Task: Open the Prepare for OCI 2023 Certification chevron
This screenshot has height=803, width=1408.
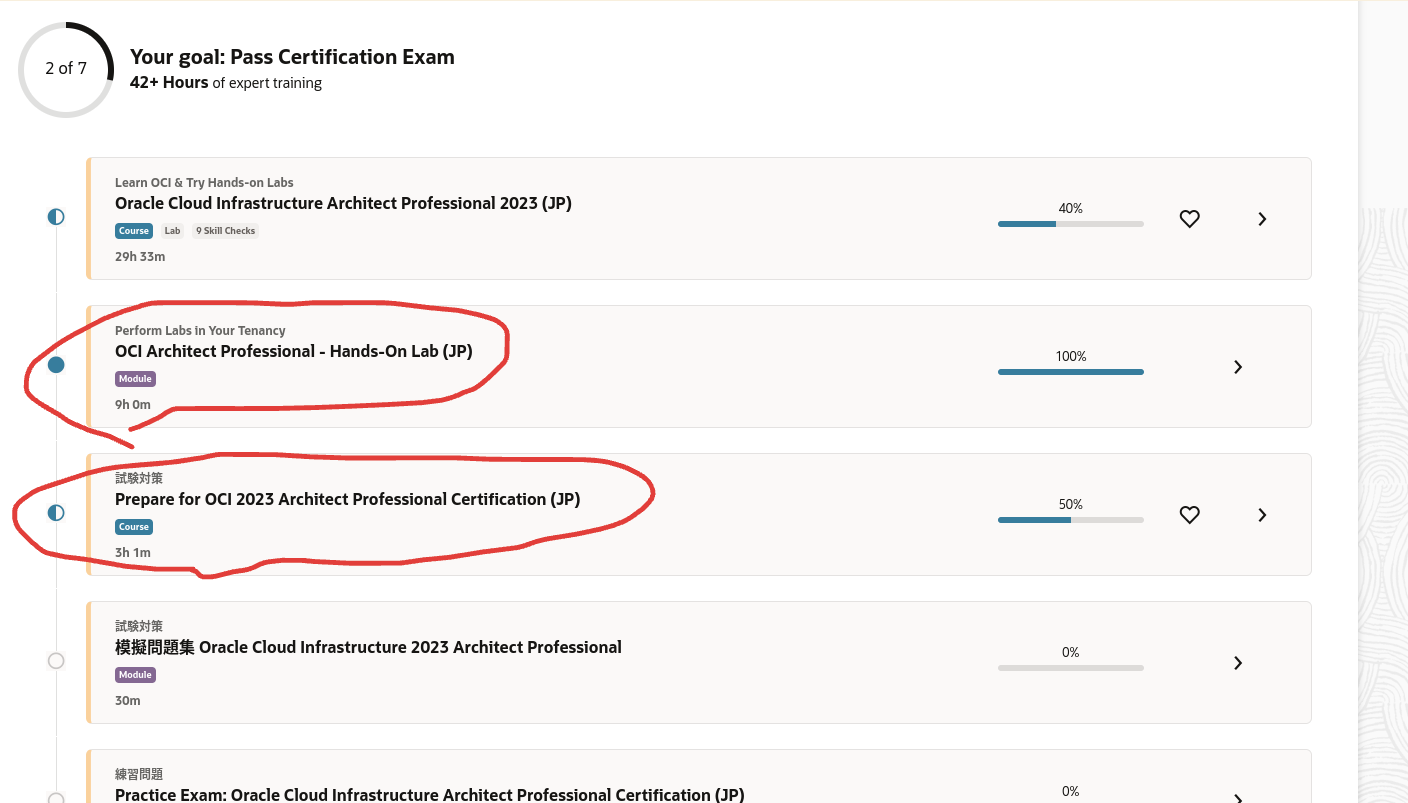Action: [1262, 515]
